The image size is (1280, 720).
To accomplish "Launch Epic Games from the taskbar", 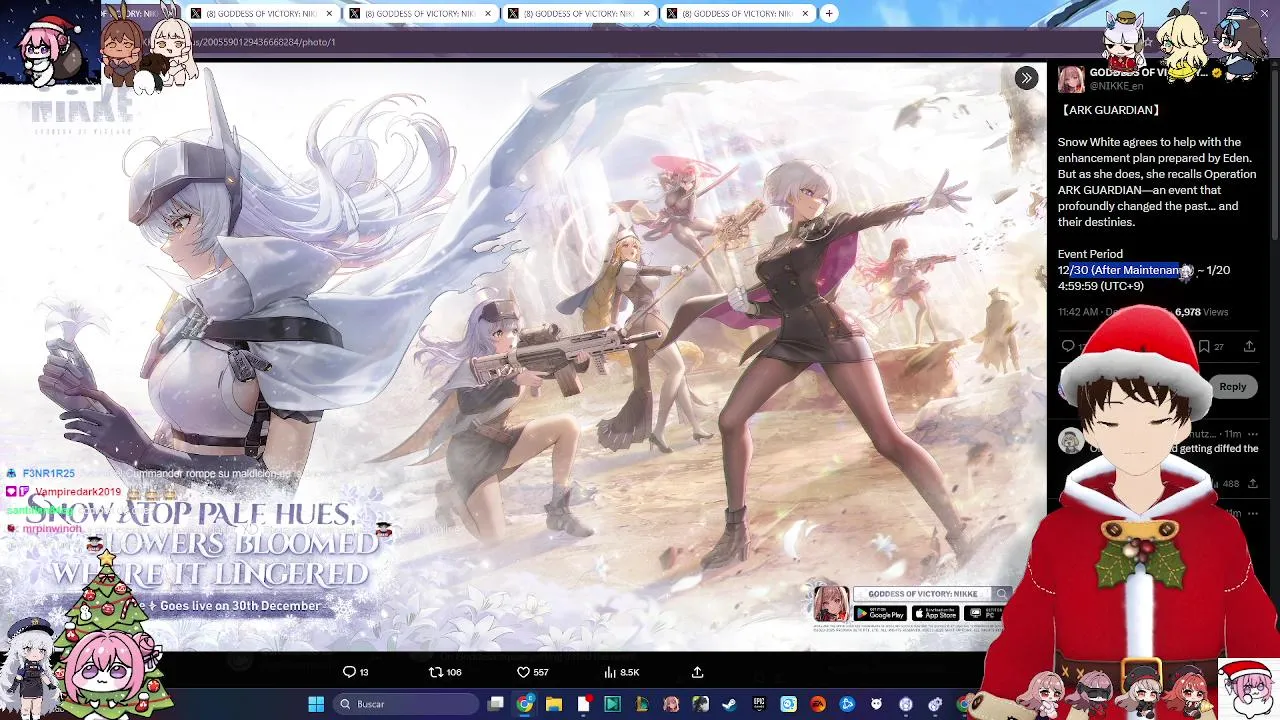I will (x=759, y=704).
